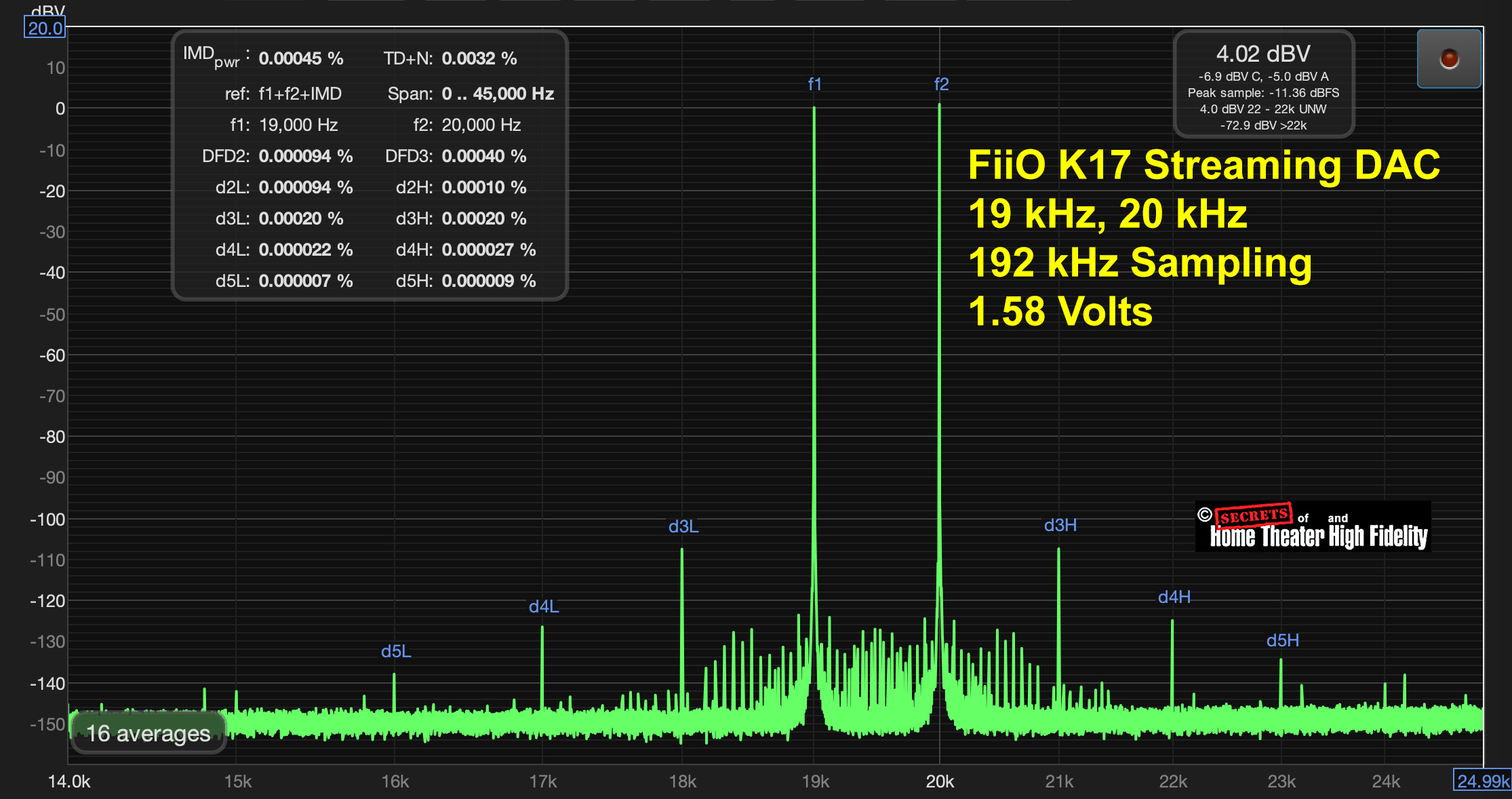
Task: Click the d4H value 0.000027 %
Action: tap(489, 250)
